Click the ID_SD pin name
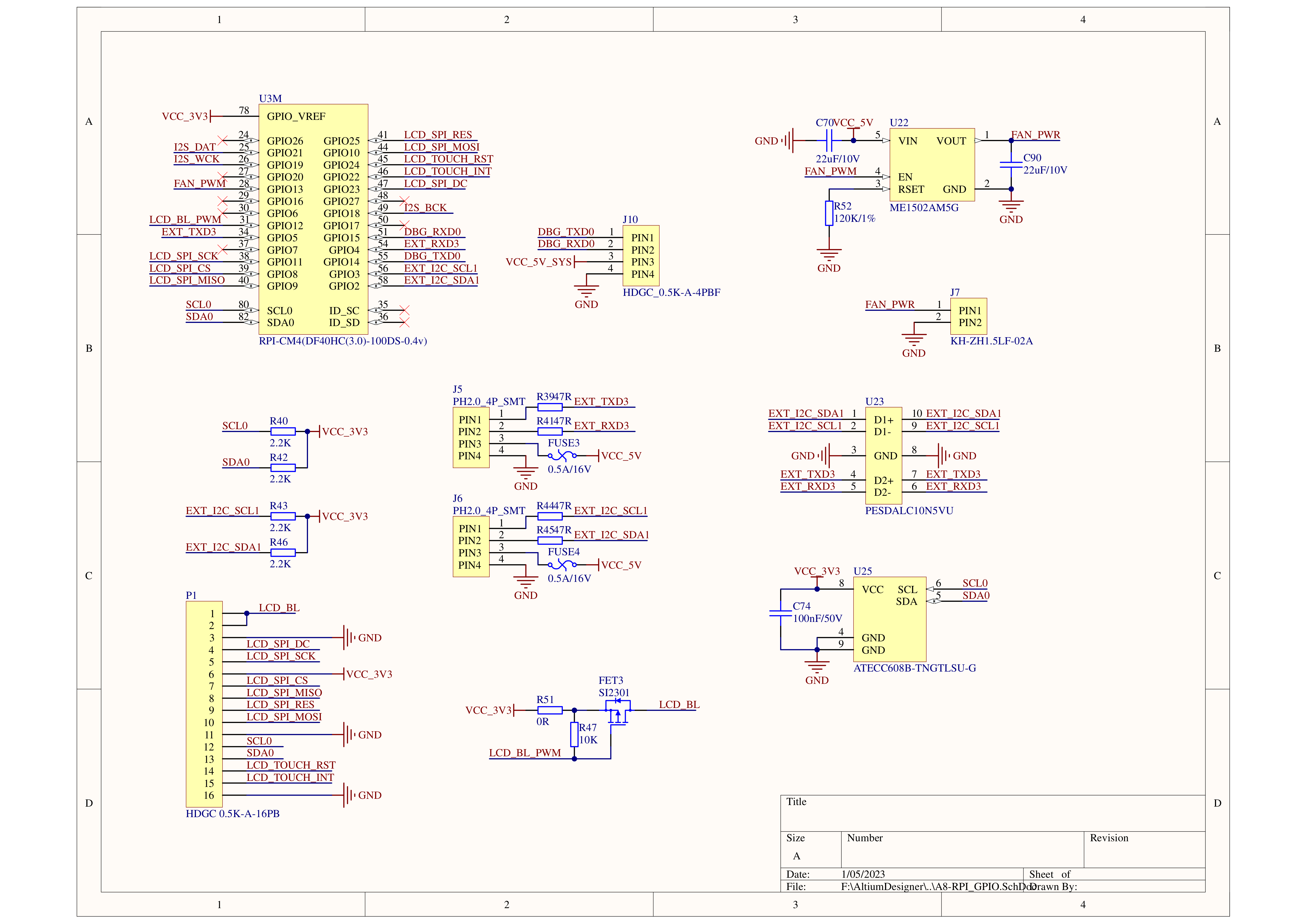 click(344, 322)
